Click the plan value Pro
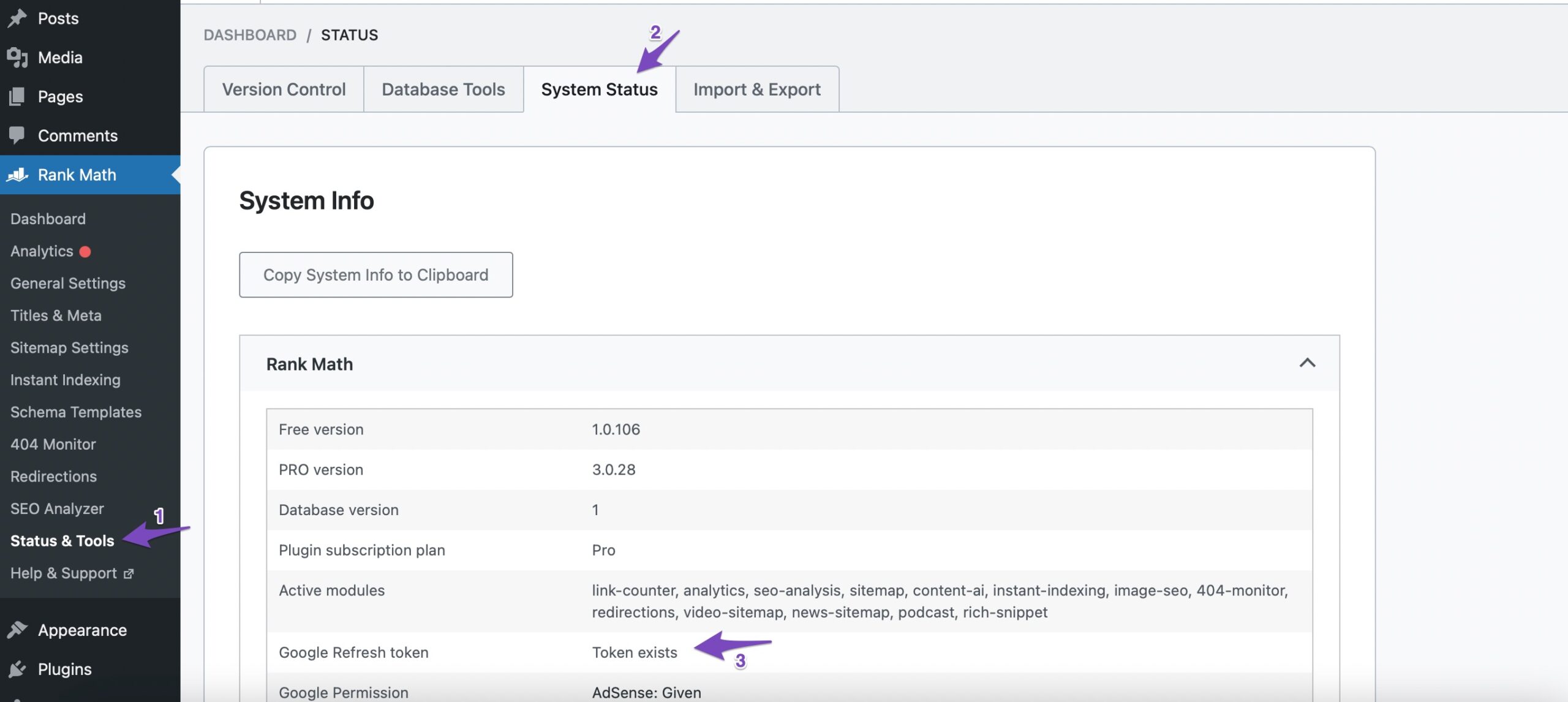The height and width of the screenshot is (702, 1568). (603, 550)
